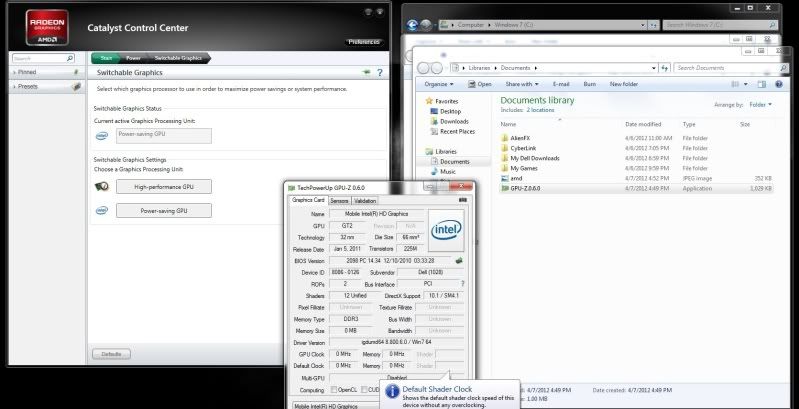
Task: Click Burn in Documents toolbar
Action: [590, 84]
